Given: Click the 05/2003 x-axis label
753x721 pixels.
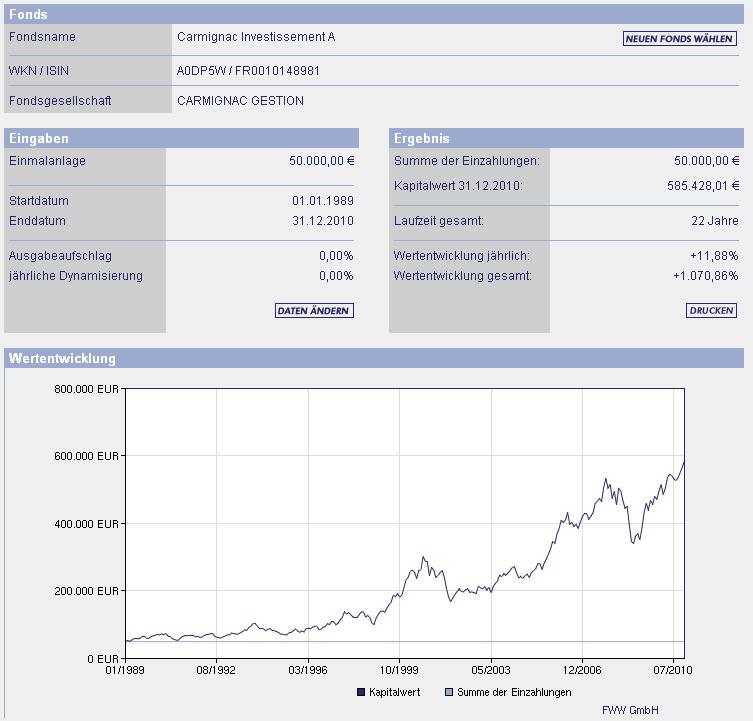Looking at the screenshot, I should pyautogui.click(x=491, y=670).
